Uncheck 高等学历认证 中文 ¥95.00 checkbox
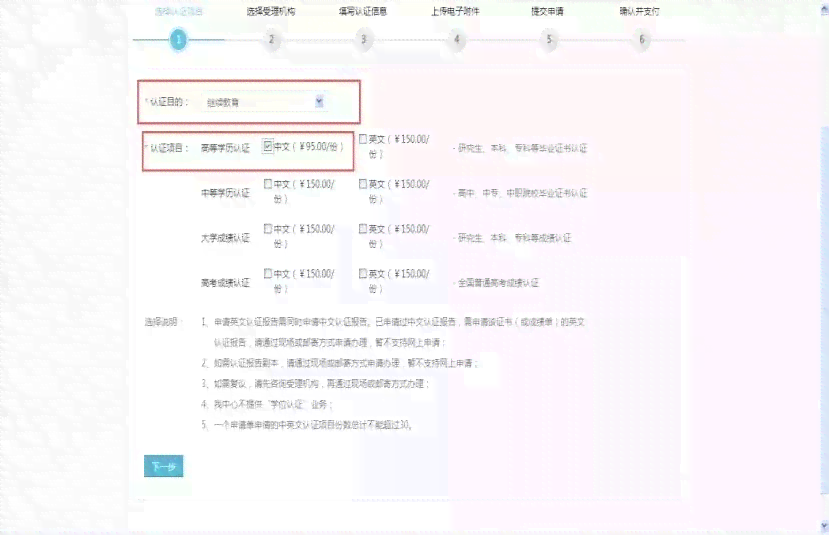Image resolution: width=829 pixels, height=535 pixels. pyautogui.click(x=268, y=146)
